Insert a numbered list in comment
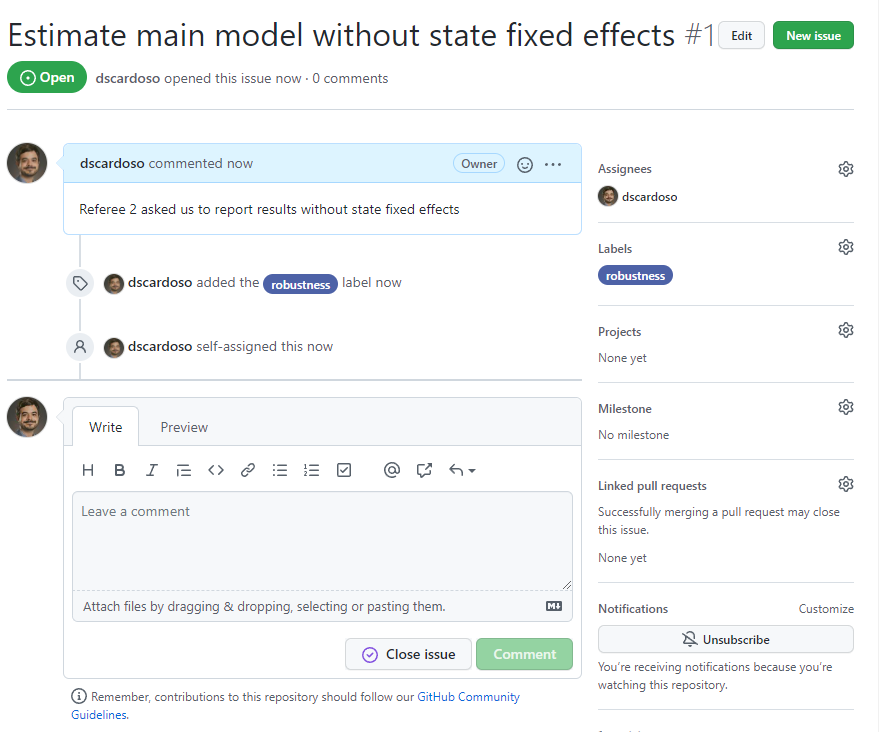Image resolution: width=879 pixels, height=732 pixels. [x=312, y=470]
